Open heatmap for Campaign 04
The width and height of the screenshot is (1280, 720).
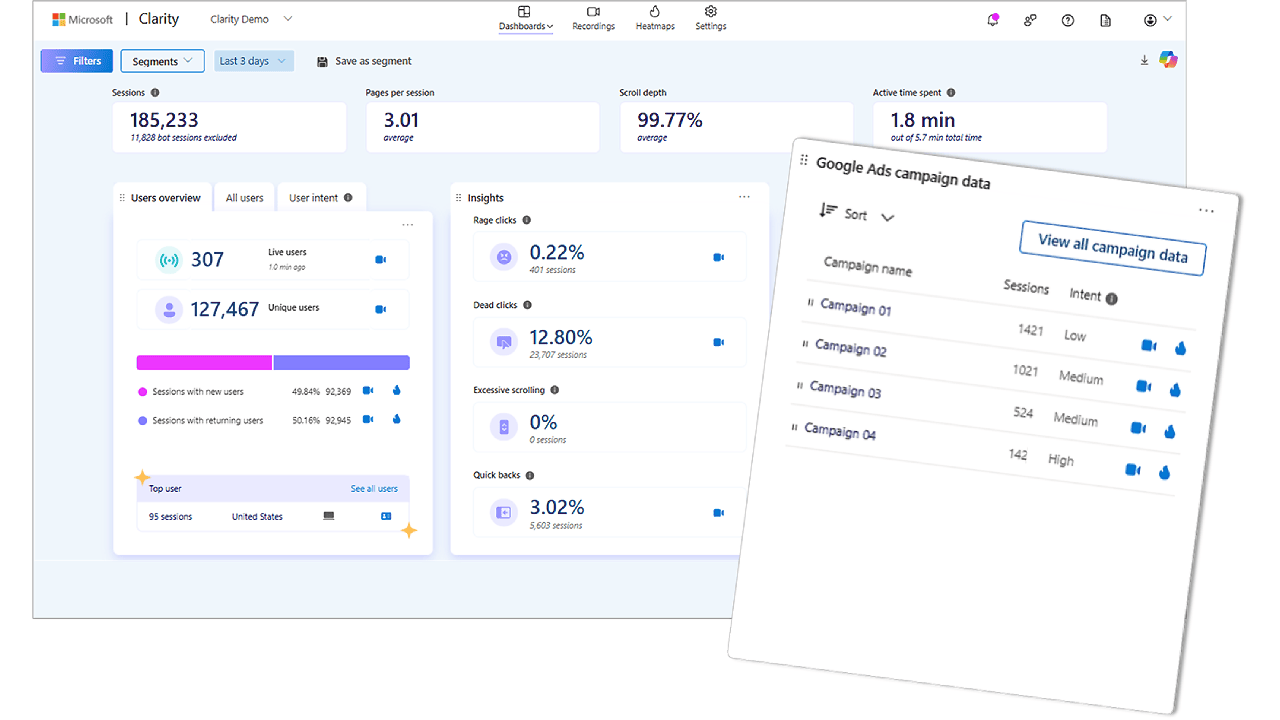tap(1164, 473)
